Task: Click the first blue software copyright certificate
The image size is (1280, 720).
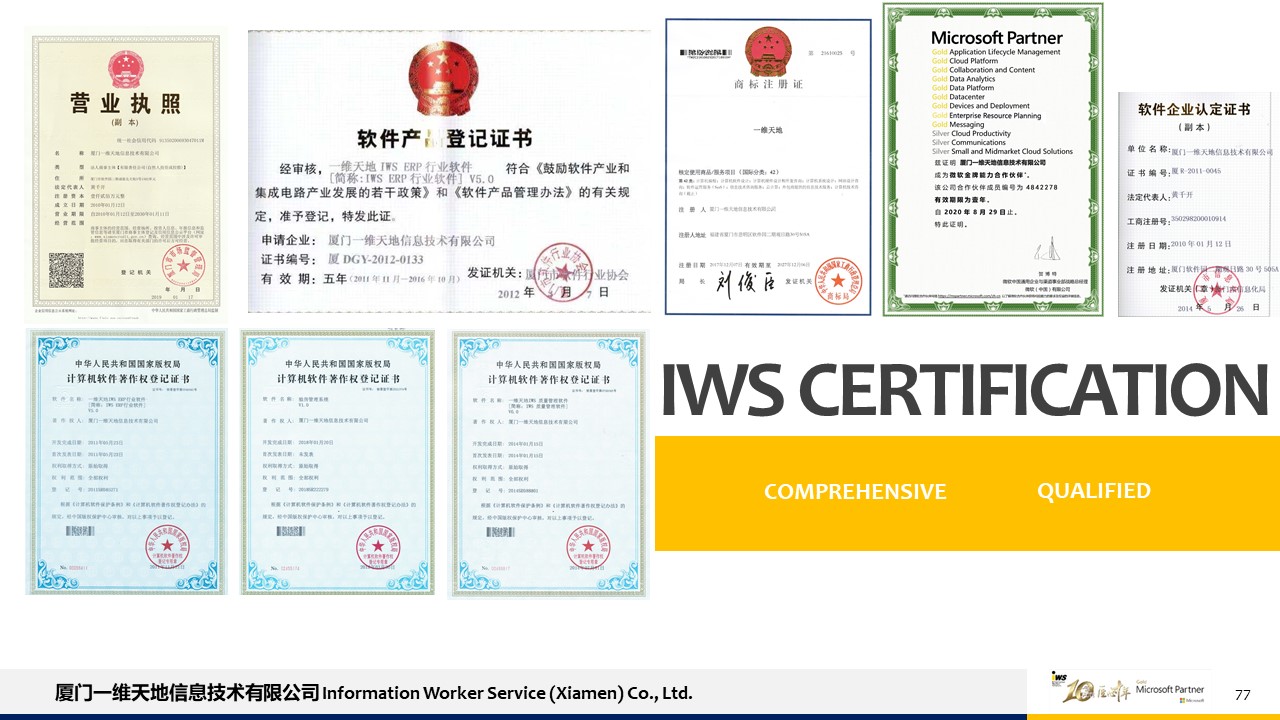Action: 126,462
